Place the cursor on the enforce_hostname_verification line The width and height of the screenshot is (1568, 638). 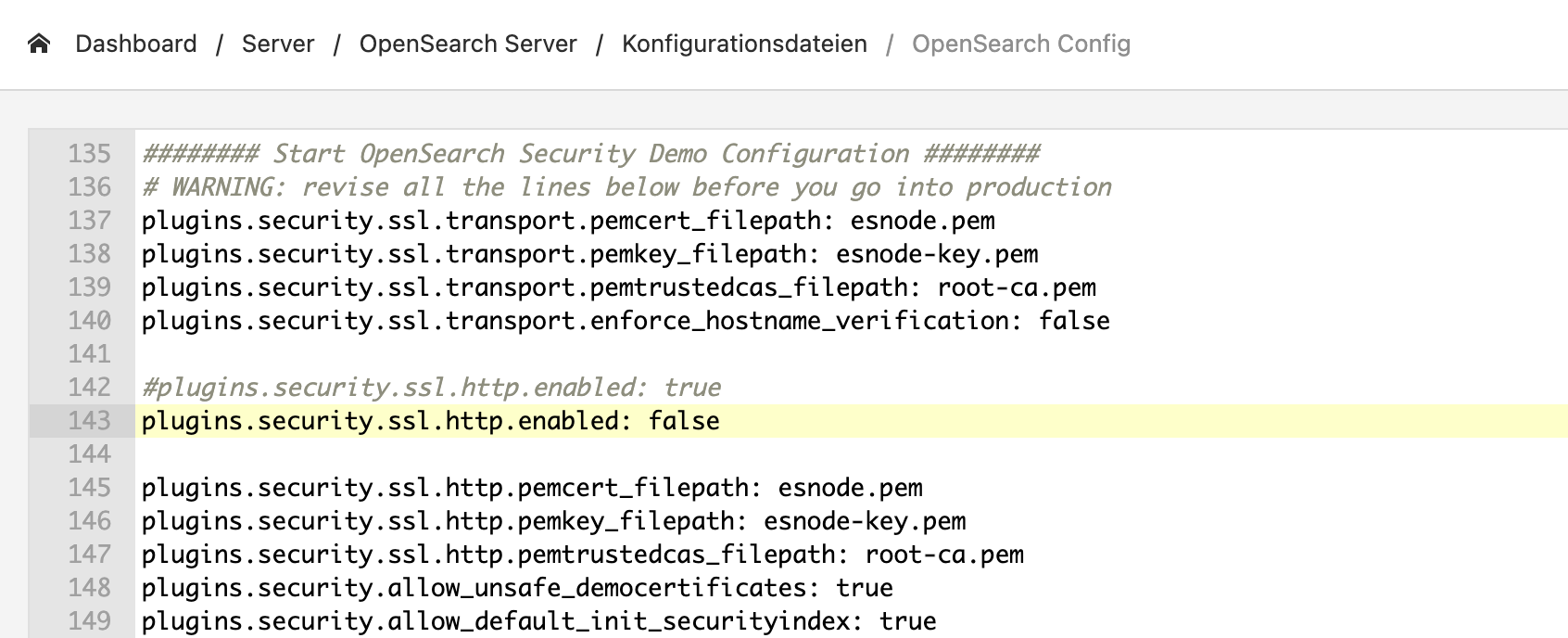point(626,321)
